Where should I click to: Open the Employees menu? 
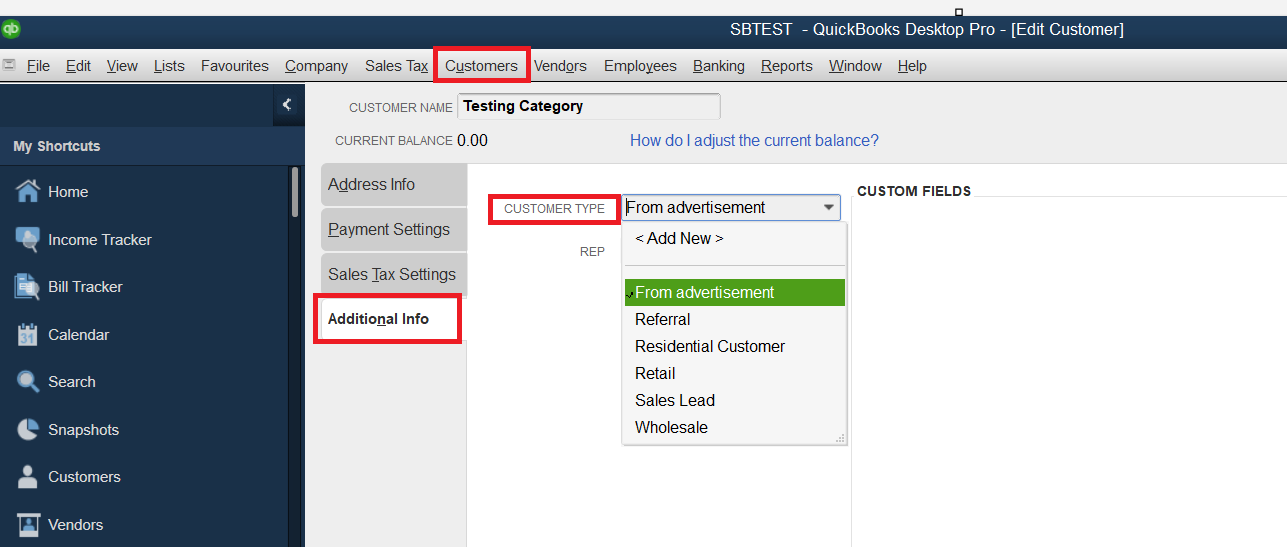[x=640, y=66]
